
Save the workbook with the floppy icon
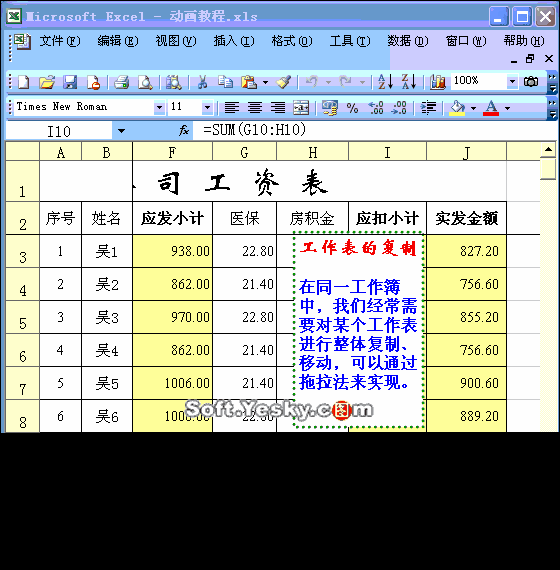click(70, 82)
